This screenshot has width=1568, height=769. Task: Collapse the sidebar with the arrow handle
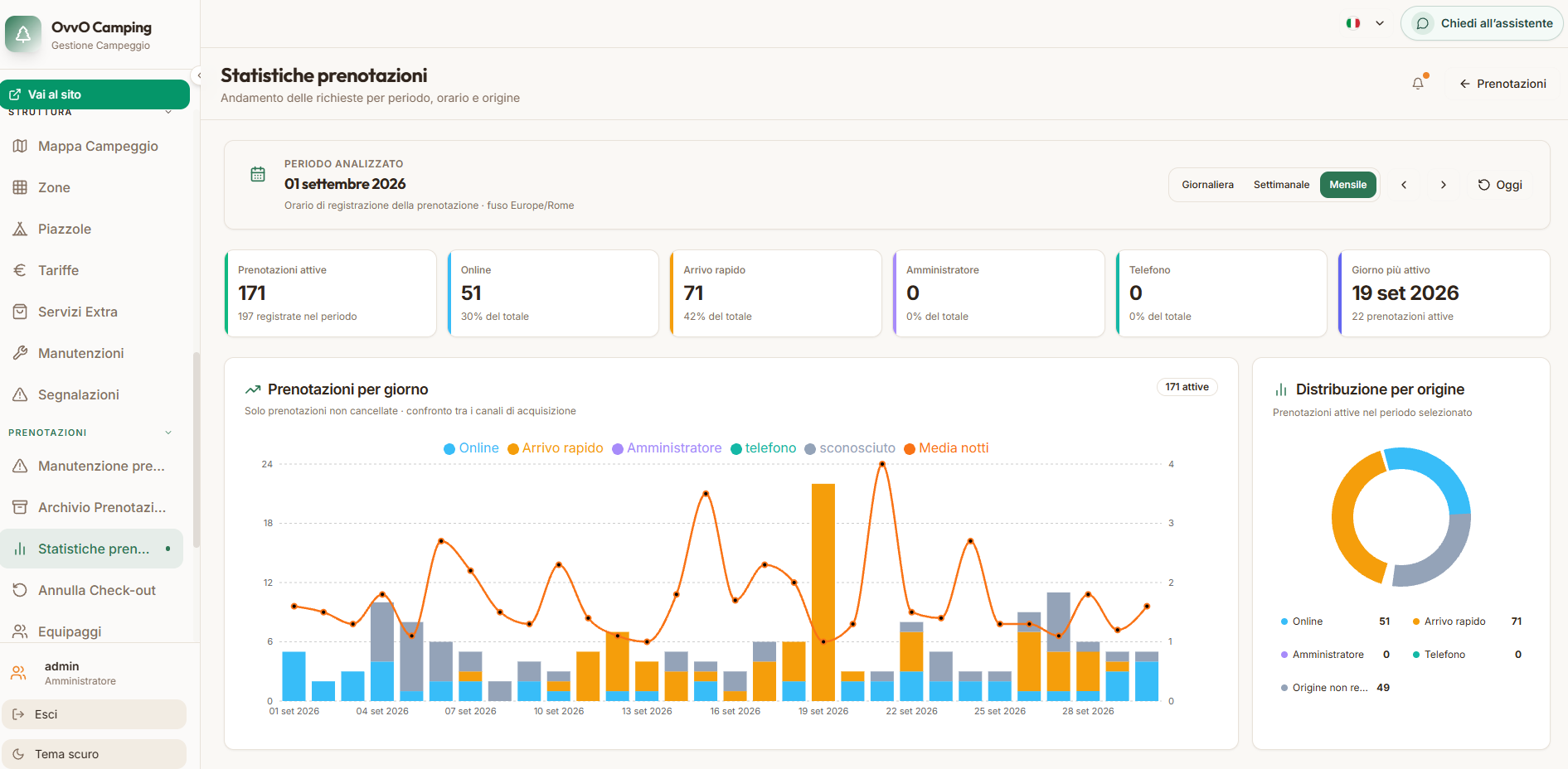coord(199,75)
